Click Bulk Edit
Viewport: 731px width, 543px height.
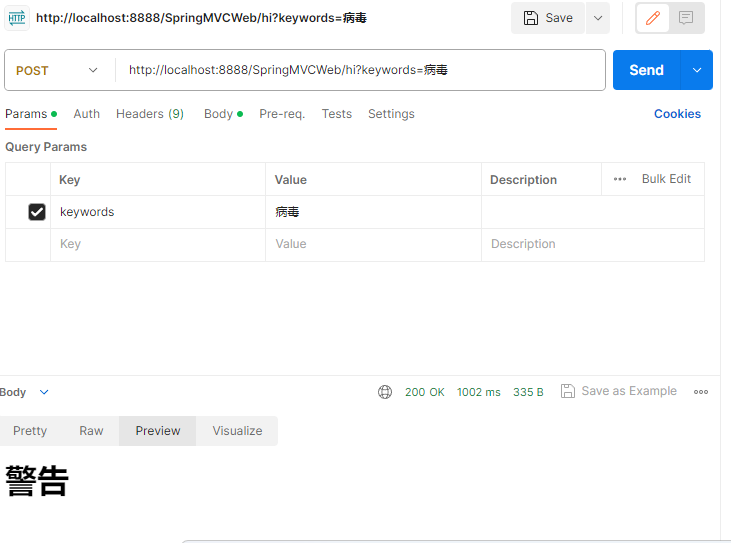pos(666,179)
